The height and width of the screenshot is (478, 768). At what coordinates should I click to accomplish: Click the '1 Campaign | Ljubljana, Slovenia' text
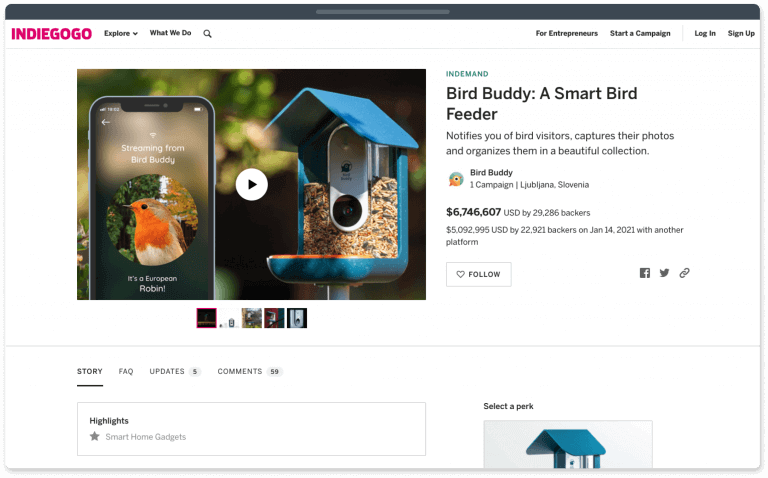coord(529,185)
